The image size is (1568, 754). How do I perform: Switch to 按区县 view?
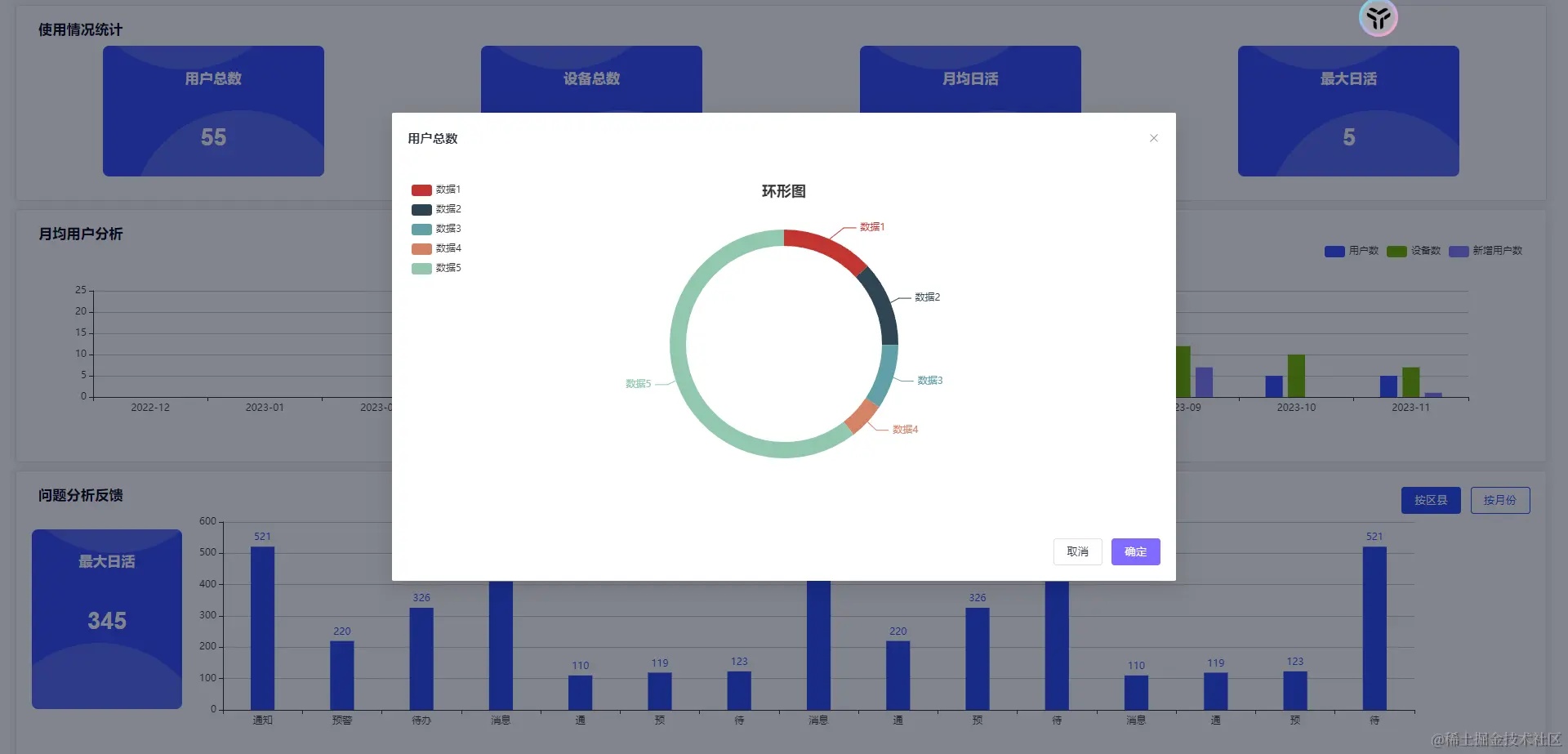tap(1431, 500)
